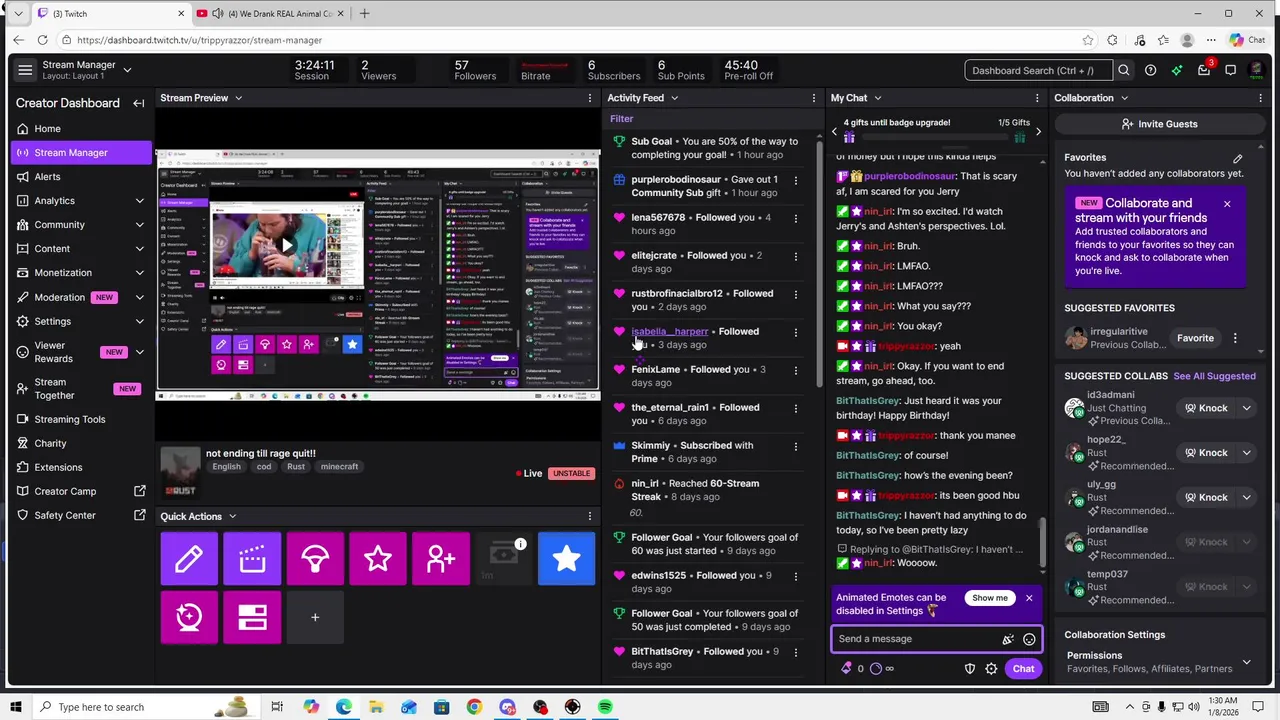
Task: Click the Activity Feed Filter link
Action: pos(622,119)
